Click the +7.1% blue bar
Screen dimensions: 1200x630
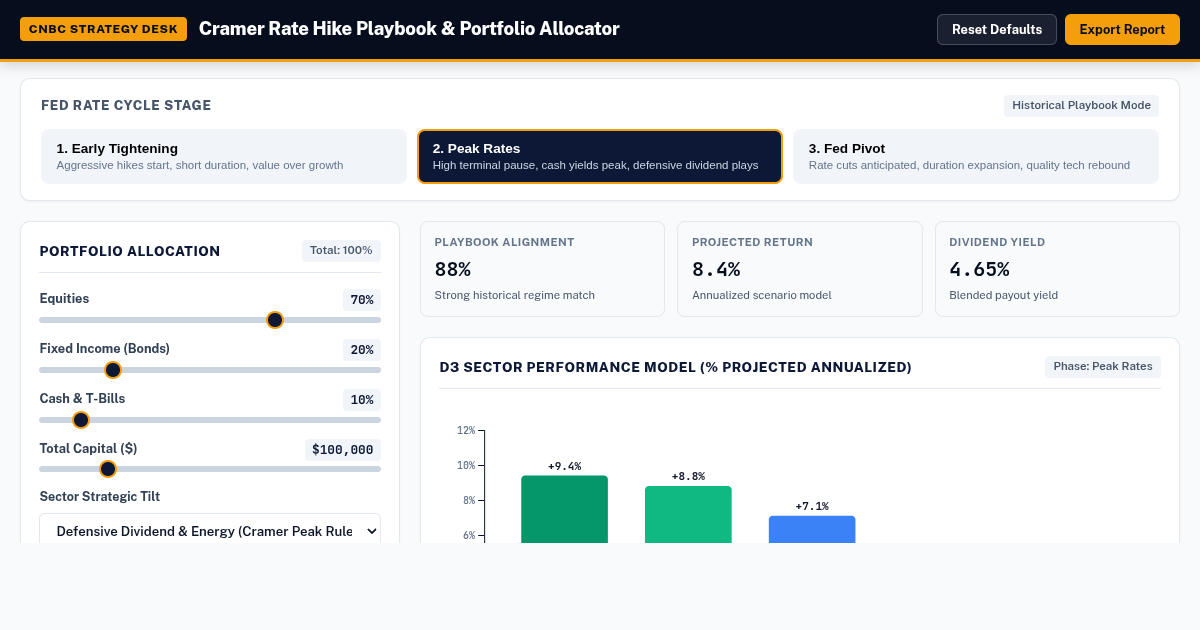[x=812, y=529]
